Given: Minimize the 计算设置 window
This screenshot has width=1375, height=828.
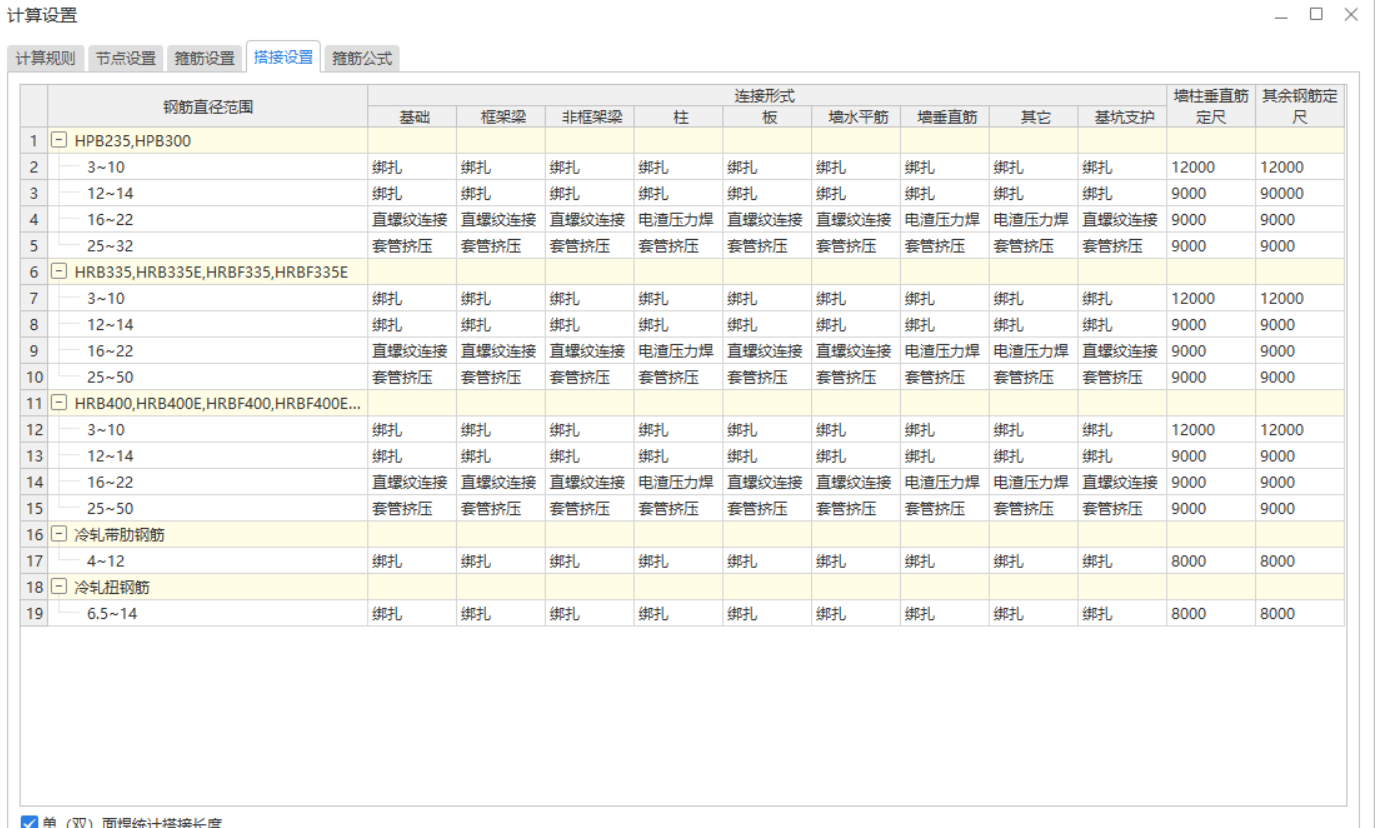Looking at the screenshot, I should [x=1282, y=16].
